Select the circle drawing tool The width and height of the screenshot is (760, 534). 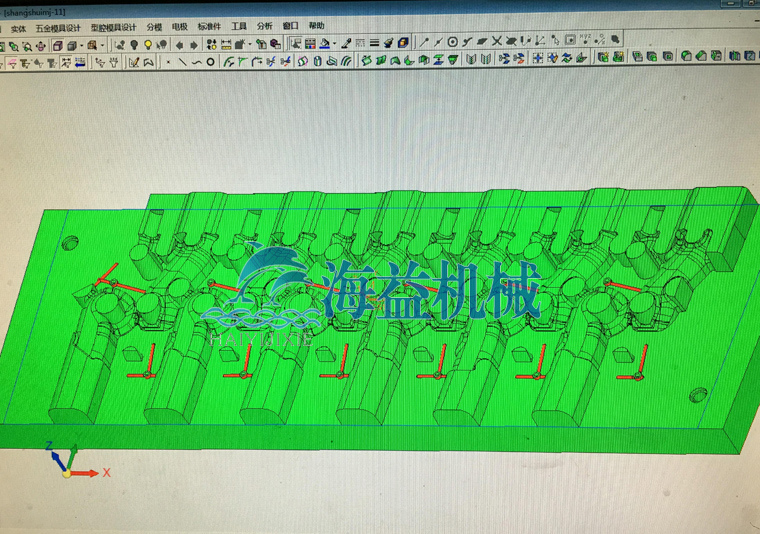point(210,62)
